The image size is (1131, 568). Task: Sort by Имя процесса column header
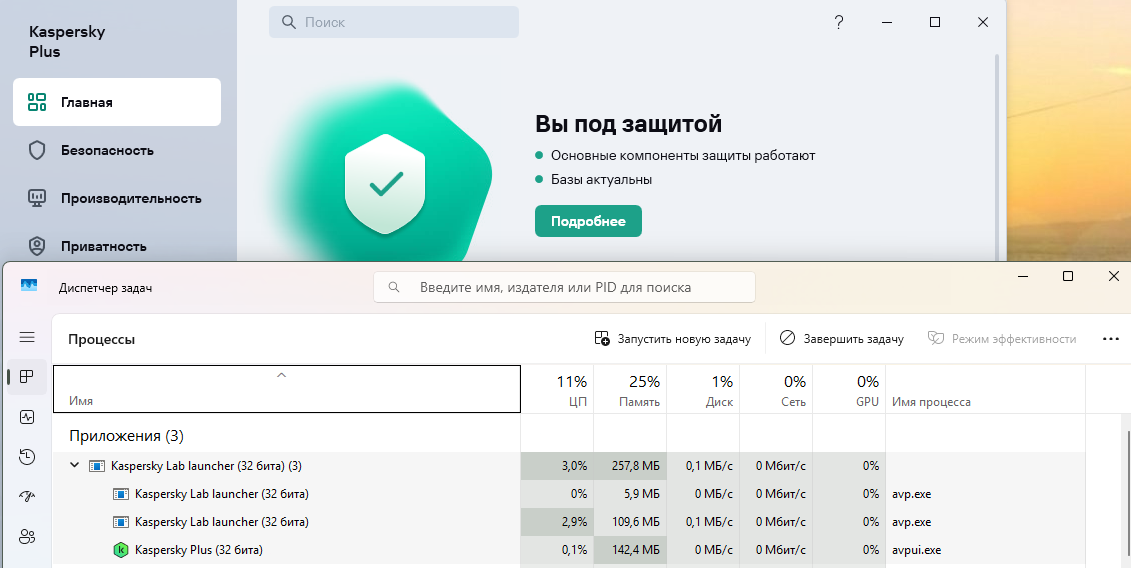985,389
